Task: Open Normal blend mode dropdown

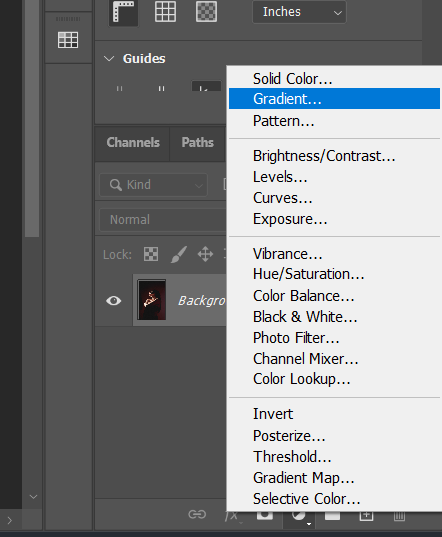Action: point(163,220)
